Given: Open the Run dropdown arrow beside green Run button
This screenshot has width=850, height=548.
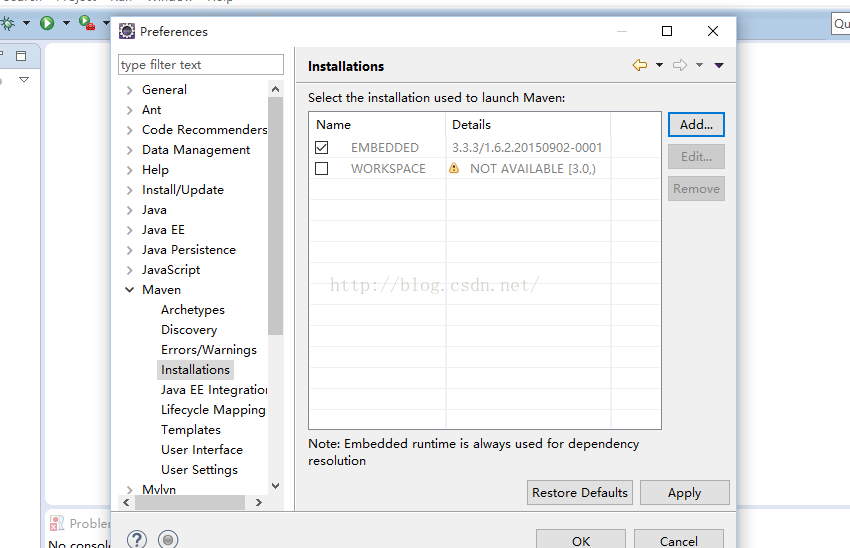Looking at the screenshot, I should [x=66, y=23].
